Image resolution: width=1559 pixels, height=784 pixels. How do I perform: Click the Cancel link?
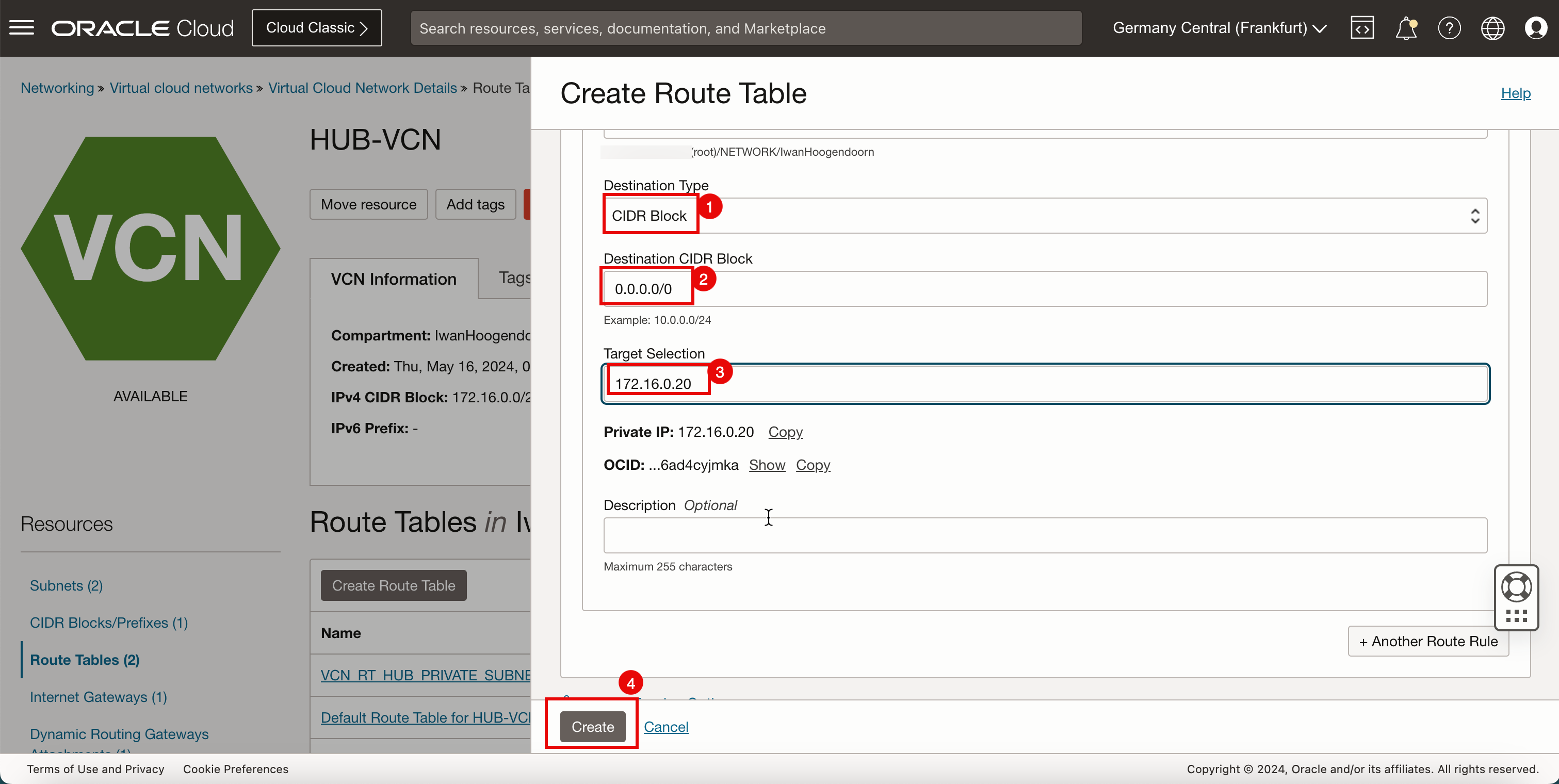pyautogui.click(x=666, y=726)
